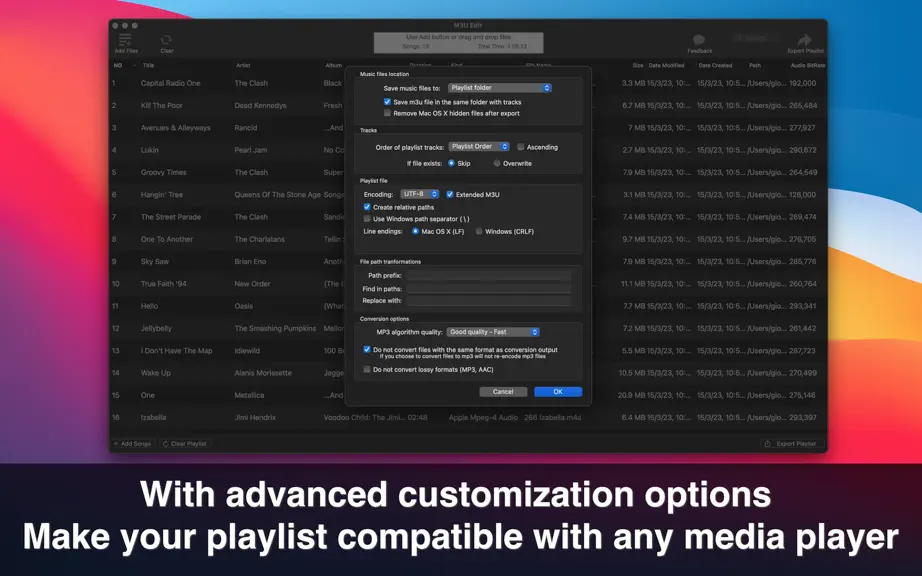Sort by the Date Created column header

click(x=715, y=65)
